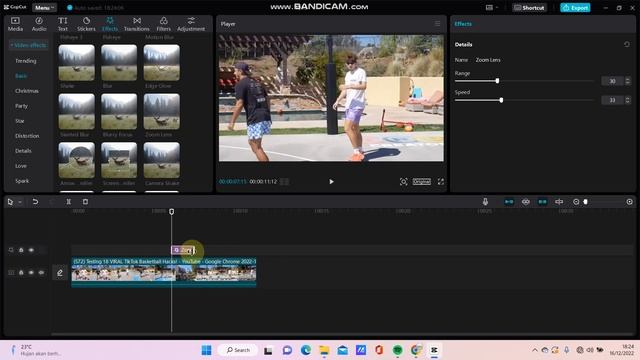Click the pencil cover edit icon on main track
Screen dimensions: 640x360
point(60,273)
